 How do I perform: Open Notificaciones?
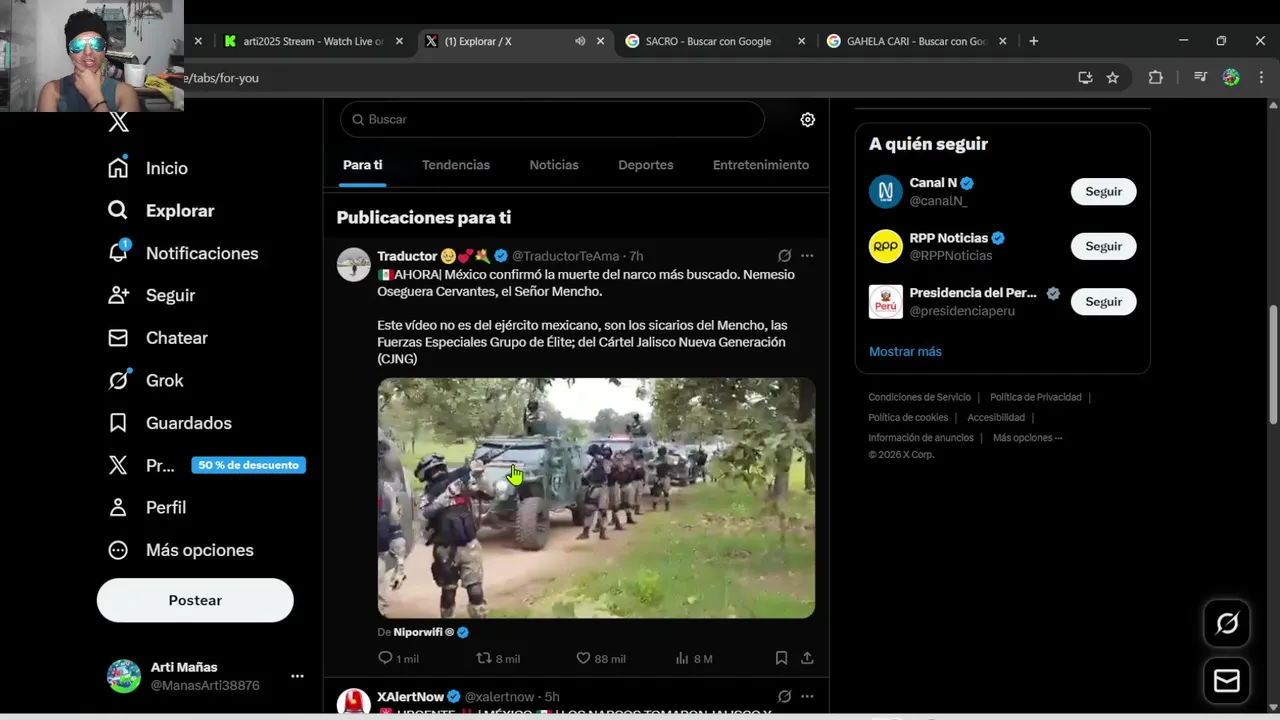(183, 253)
